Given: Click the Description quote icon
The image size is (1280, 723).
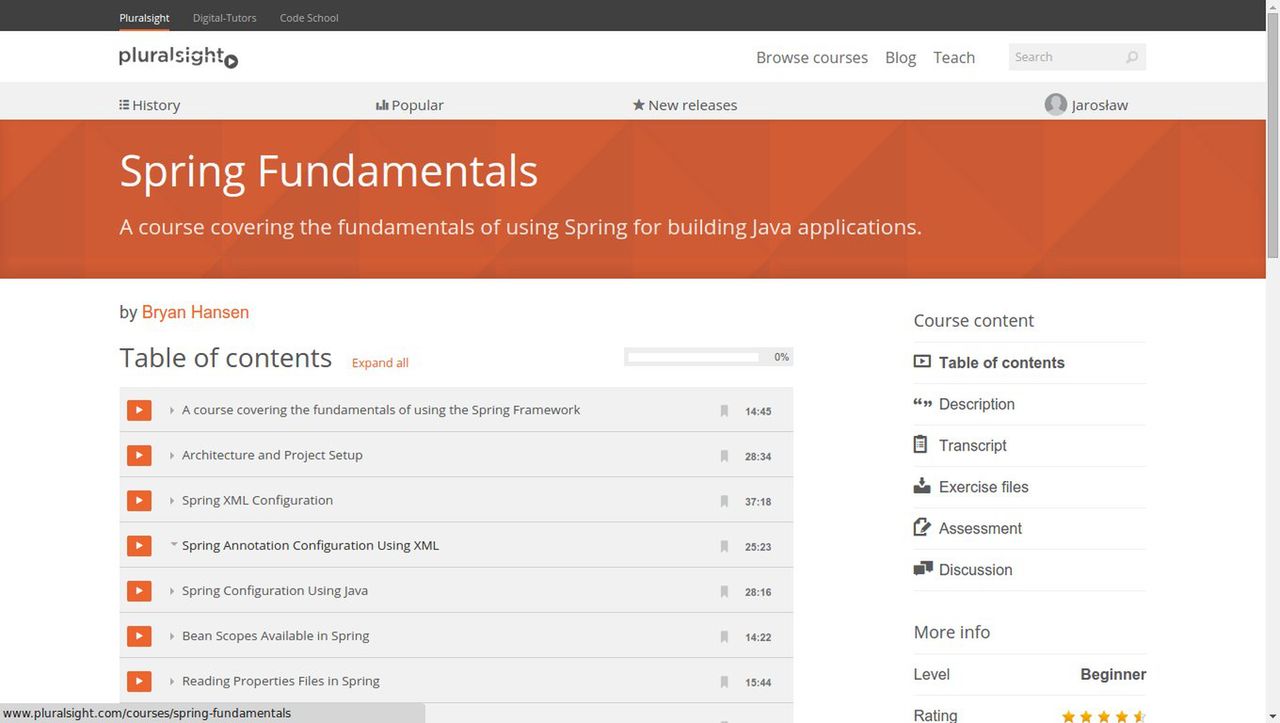Looking at the screenshot, I should (x=922, y=404).
